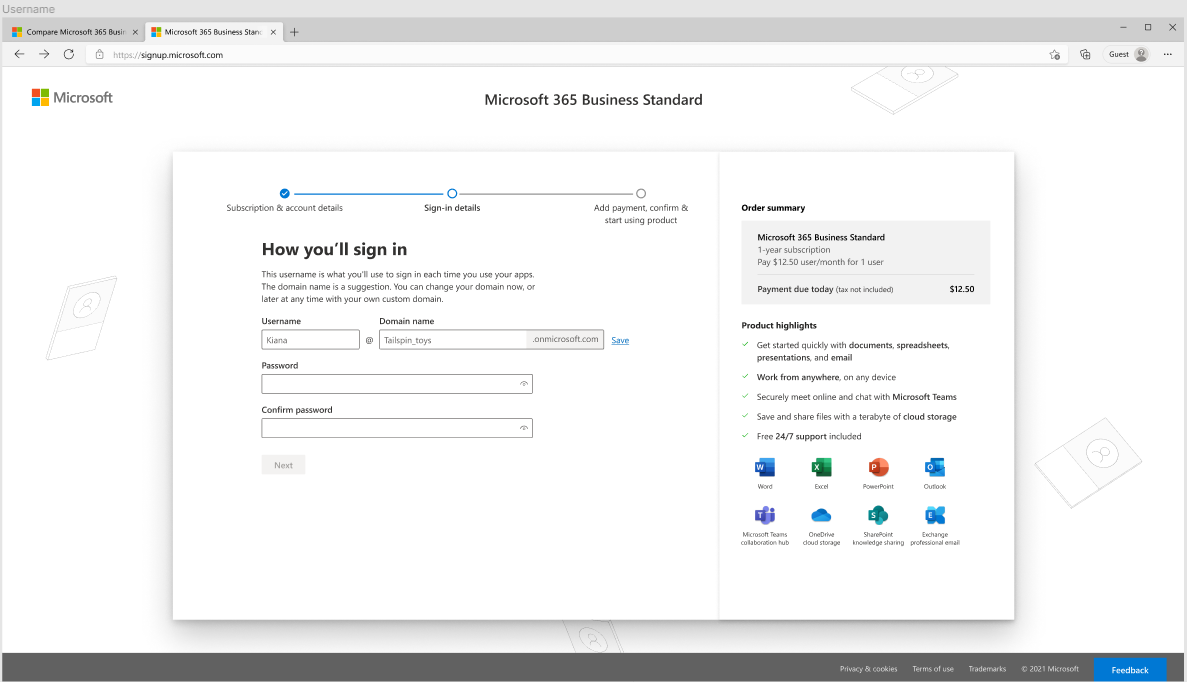Click the lock icon in address bar
Screen dimensions: 1187x682
[99, 54]
